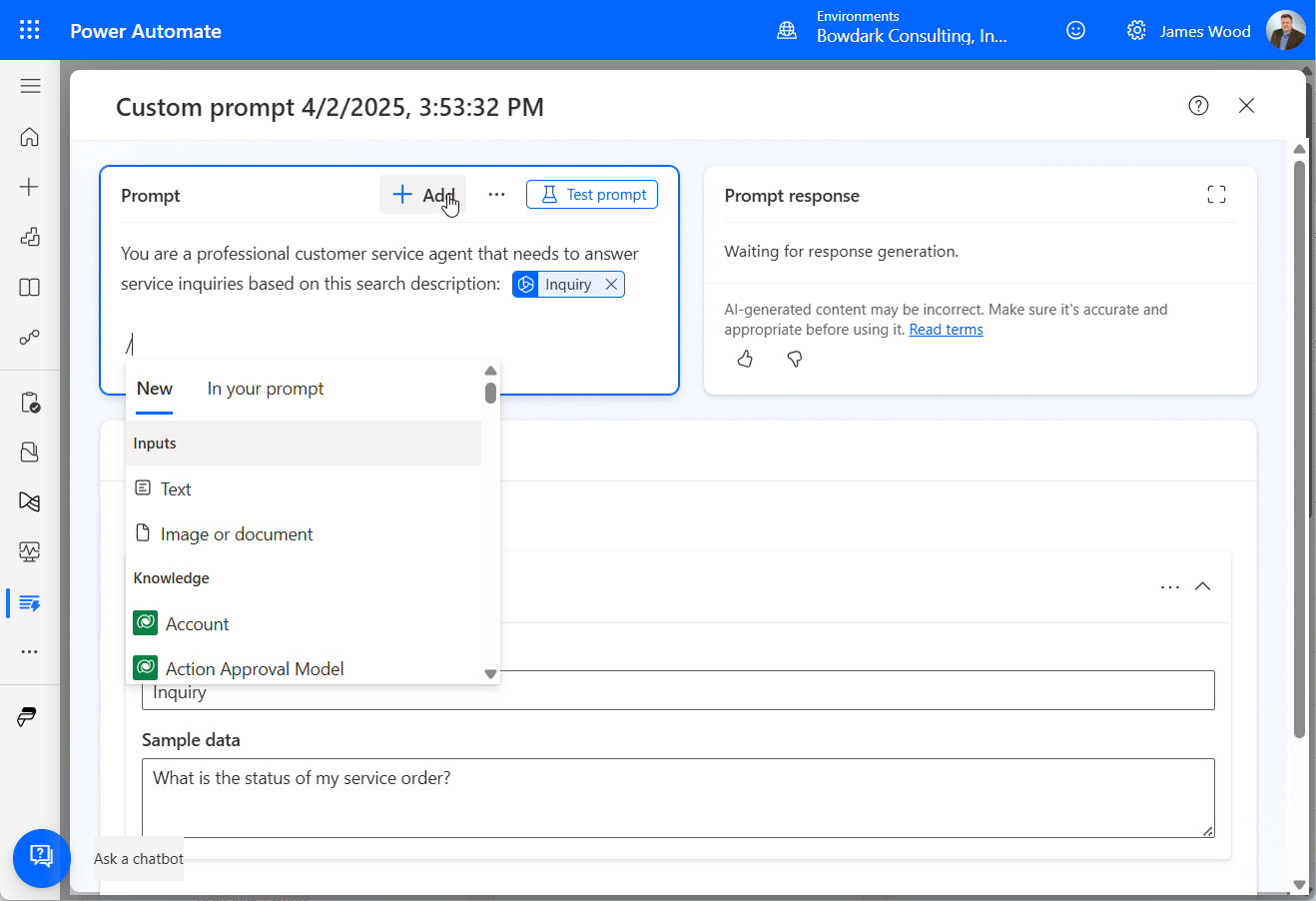Open the Learn book icon in sidebar

pos(30,288)
